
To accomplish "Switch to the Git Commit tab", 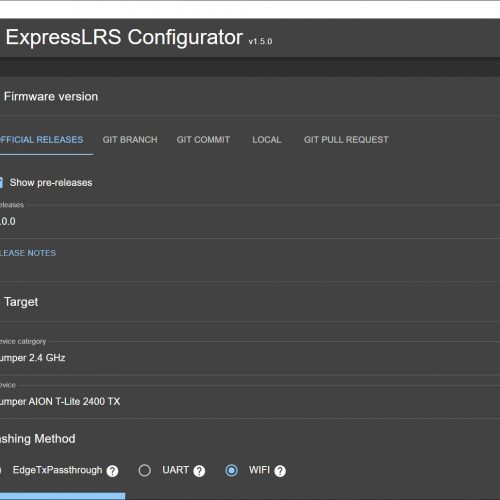I will pyautogui.click(x=203, y=140).
